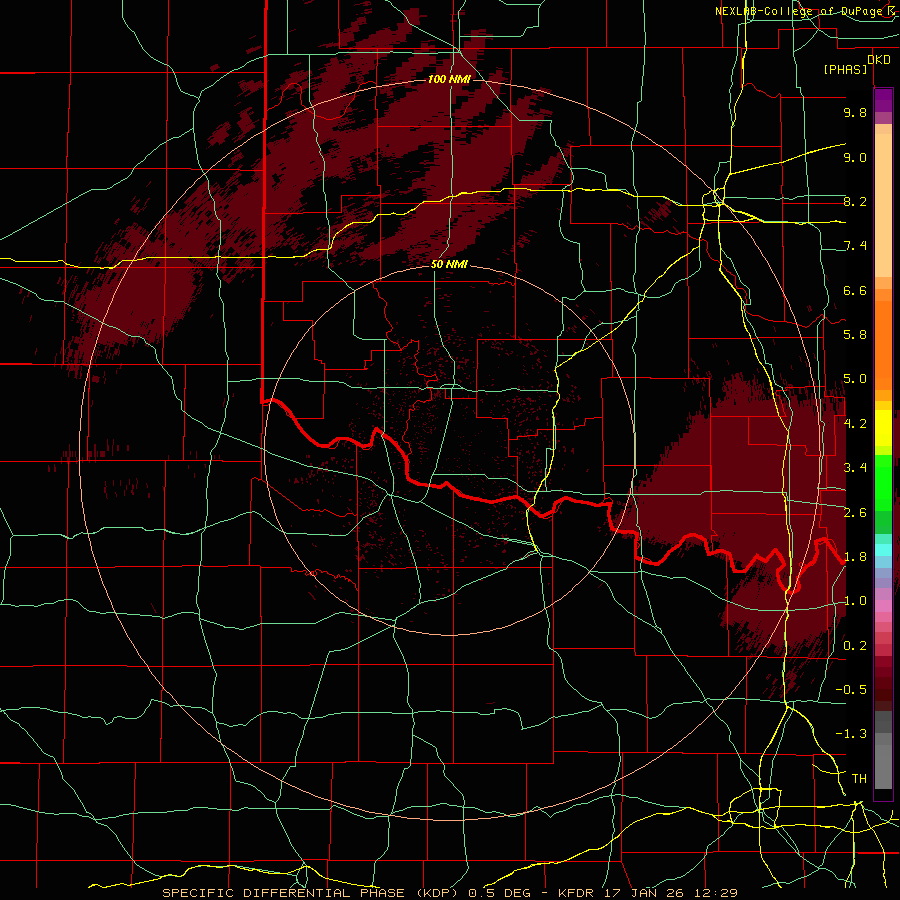The width and height of the screenshot is (900, 900).
Task: Pick the cyan segment of the color bar
Action: (x=883, y=550)
